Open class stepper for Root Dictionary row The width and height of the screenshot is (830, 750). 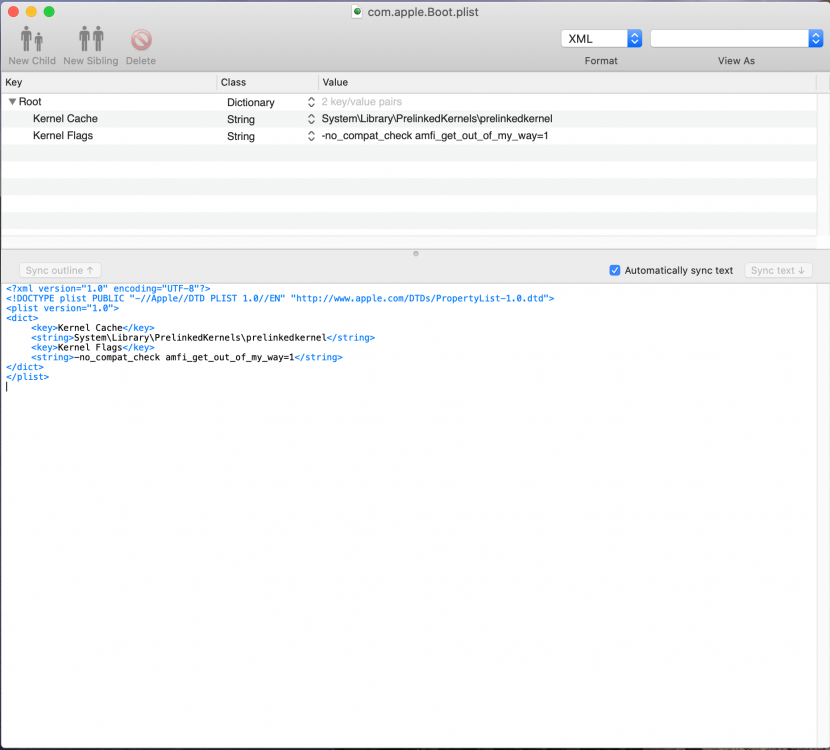(311, 102)
